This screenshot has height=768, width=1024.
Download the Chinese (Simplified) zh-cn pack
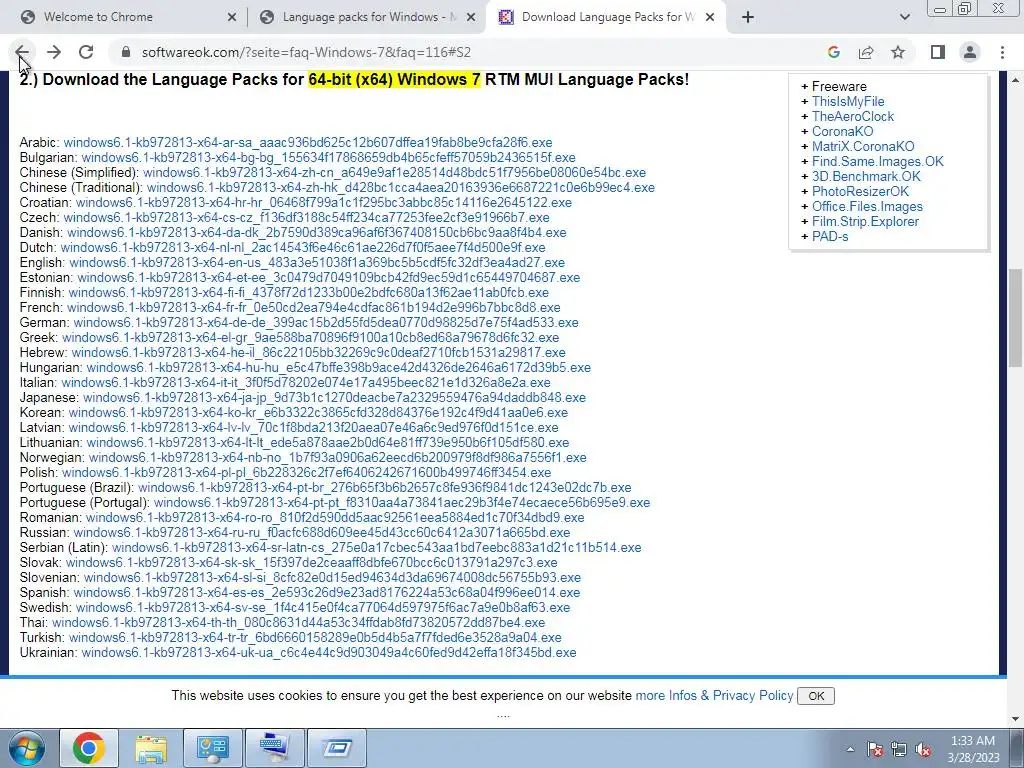pos(394,172)
